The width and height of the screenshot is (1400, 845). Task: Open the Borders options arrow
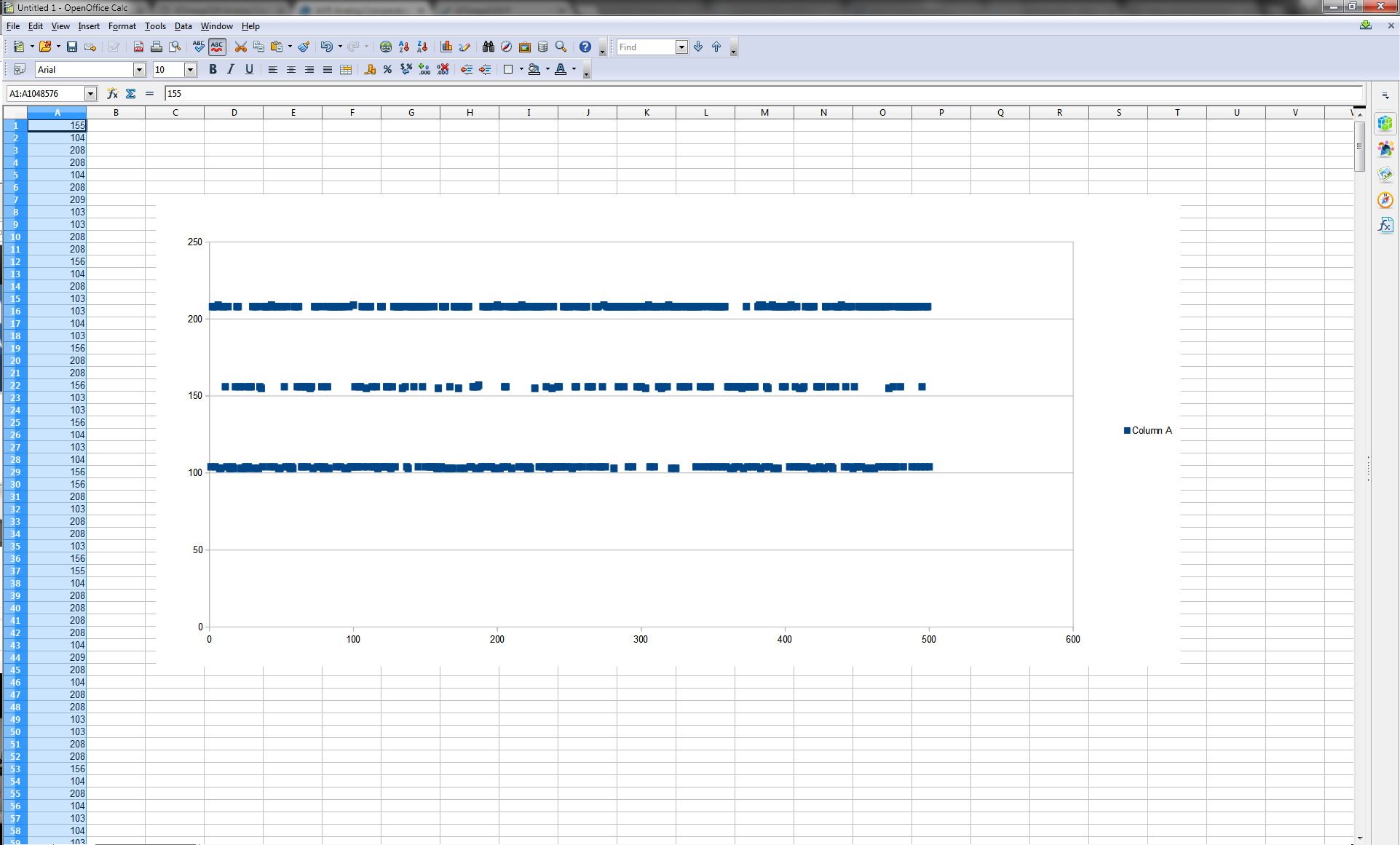tap(521, 69)
